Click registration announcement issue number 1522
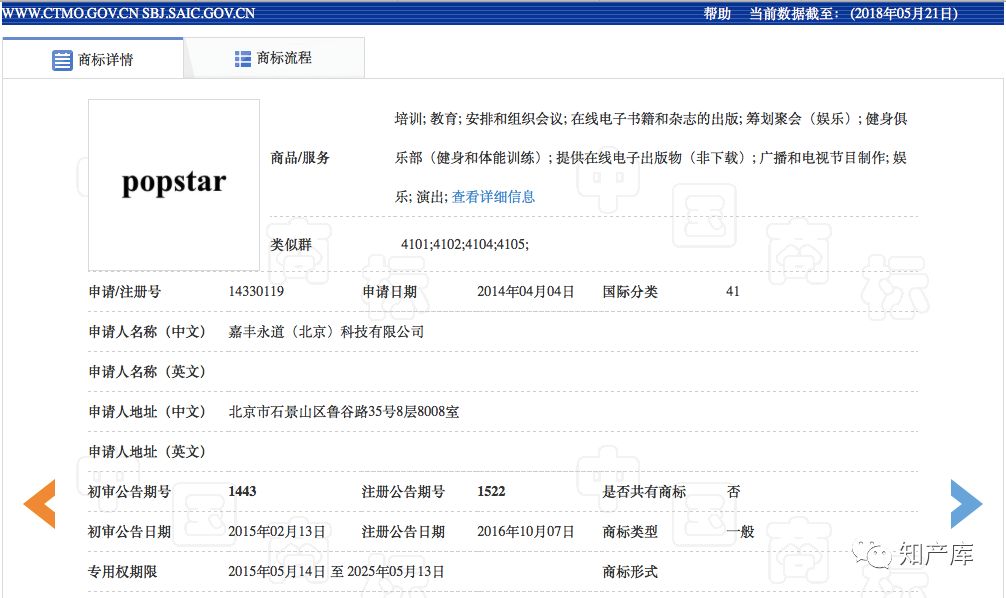Image resolution: width=1006 pixels, height=598 pixels. (x=491, y=492)
